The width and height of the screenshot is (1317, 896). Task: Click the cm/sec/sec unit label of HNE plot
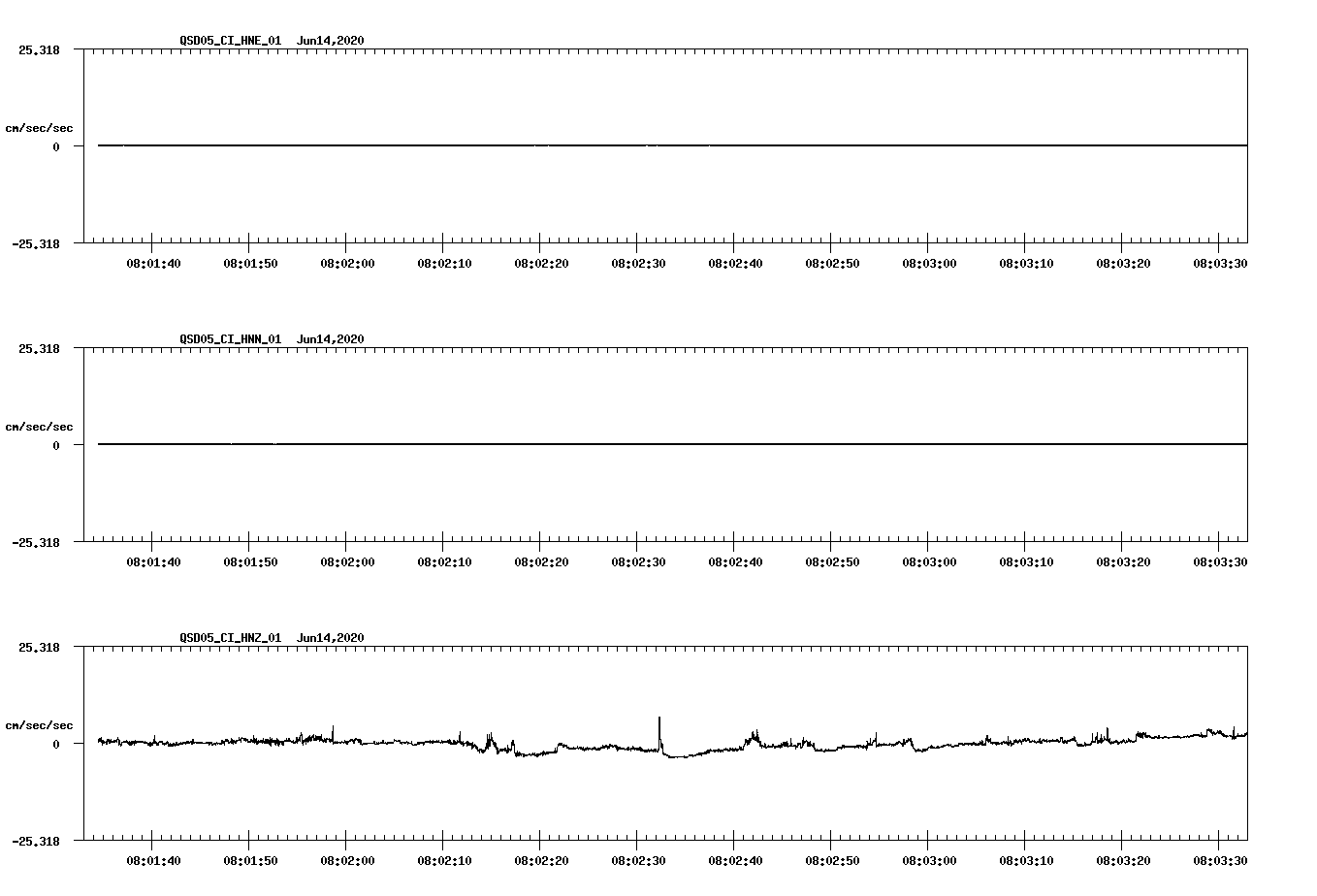40,128
